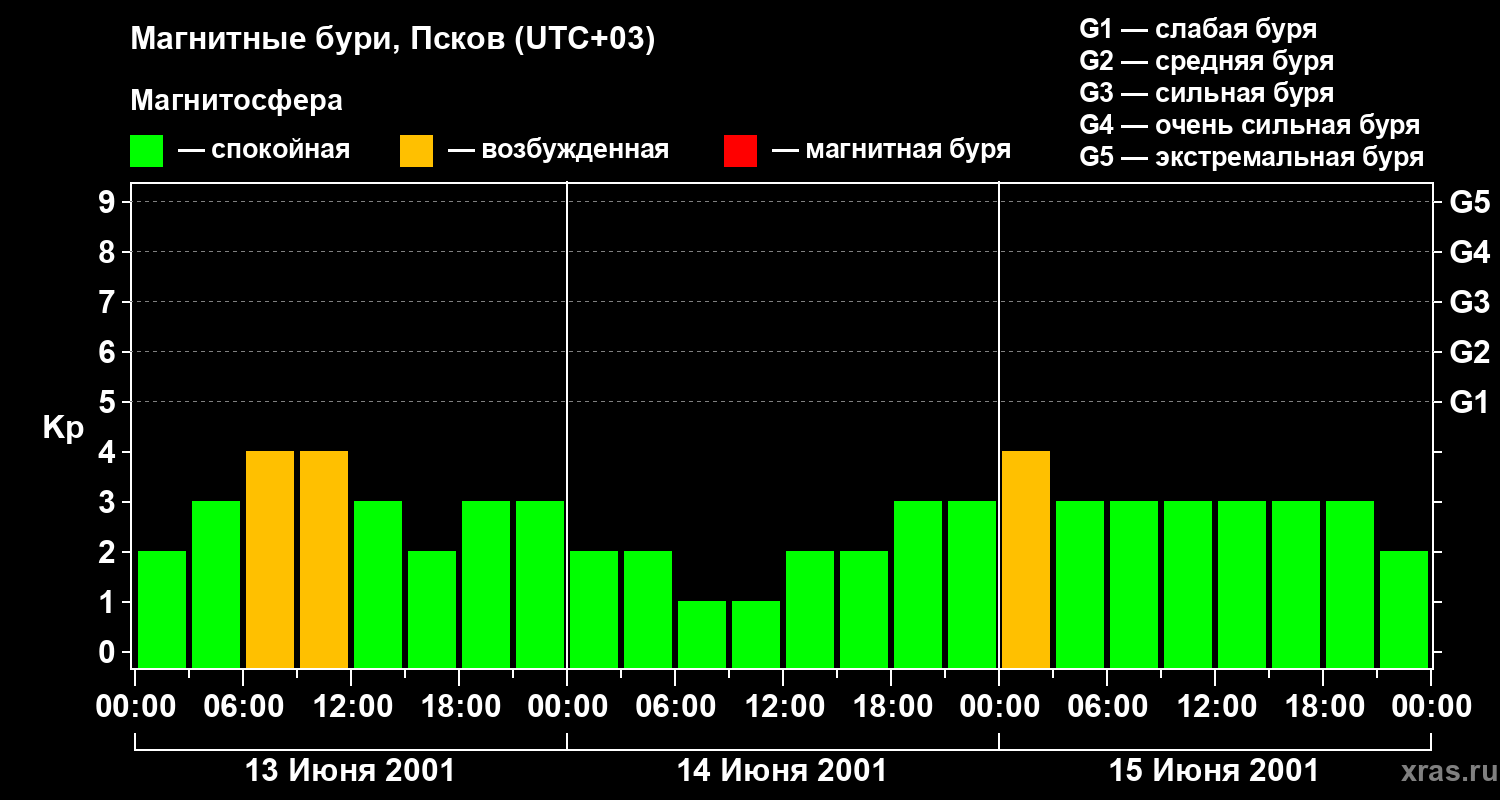Click the '— спокойная' legend label
Viewport: 1500px width, 800px height.
[x=264, y=151]
